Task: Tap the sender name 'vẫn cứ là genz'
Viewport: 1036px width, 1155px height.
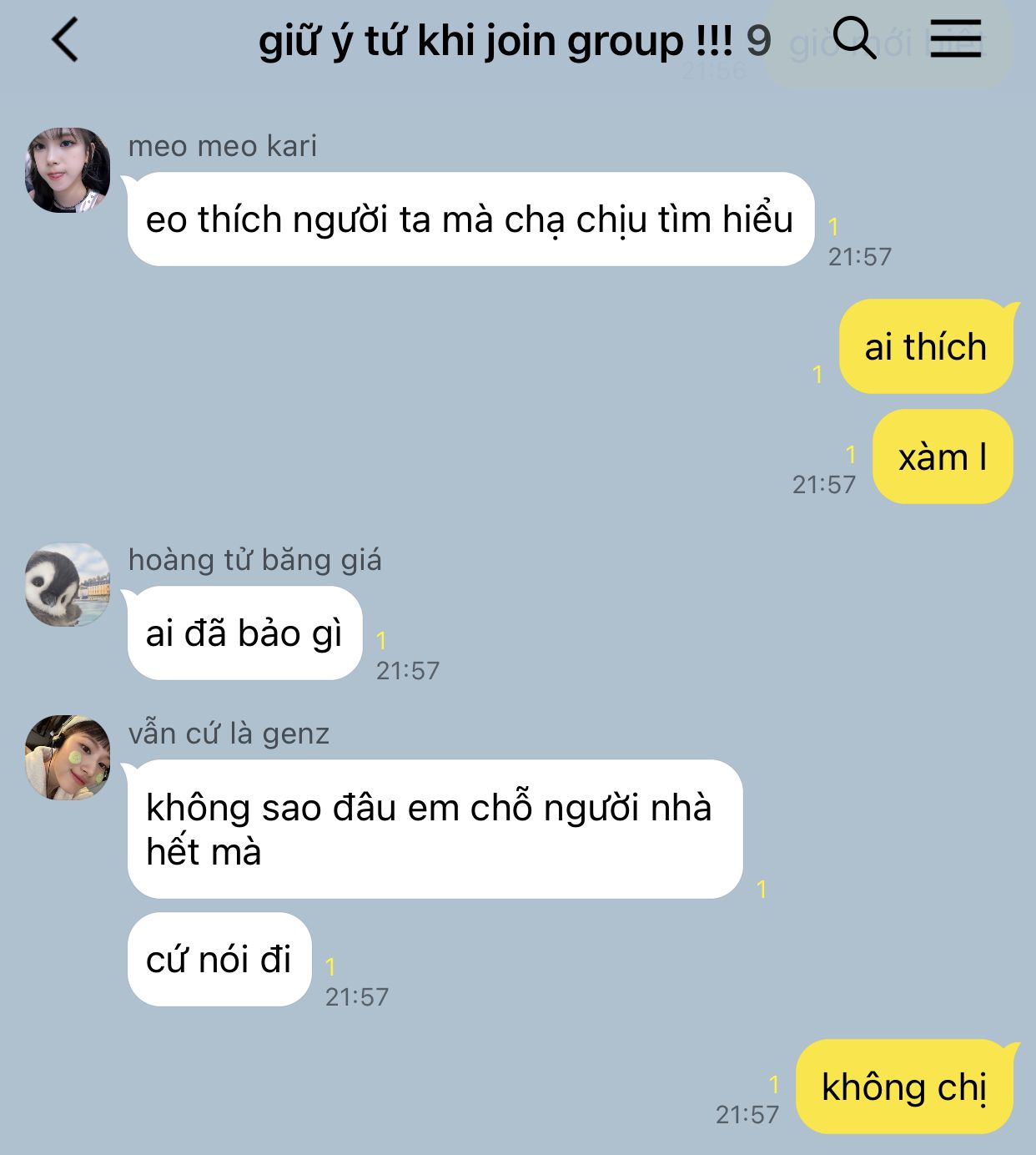Action: point(229,734)
